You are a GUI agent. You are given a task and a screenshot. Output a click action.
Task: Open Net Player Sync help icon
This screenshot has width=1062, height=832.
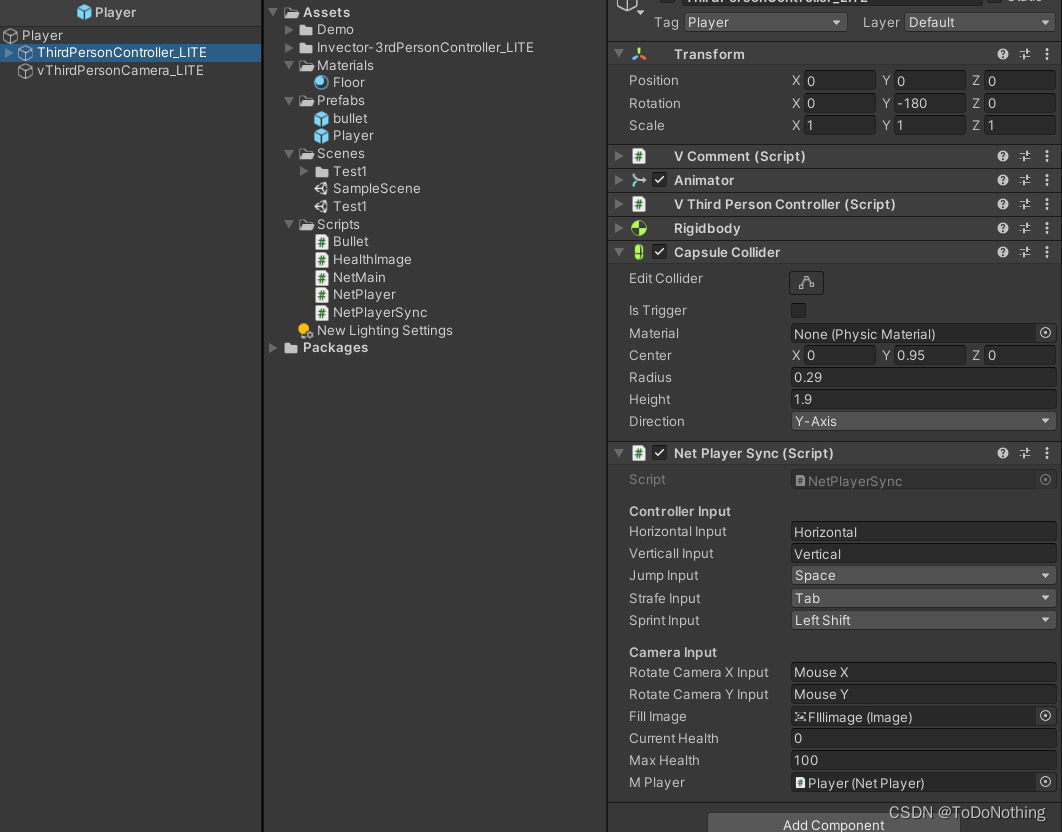[x=1002, y=453]
